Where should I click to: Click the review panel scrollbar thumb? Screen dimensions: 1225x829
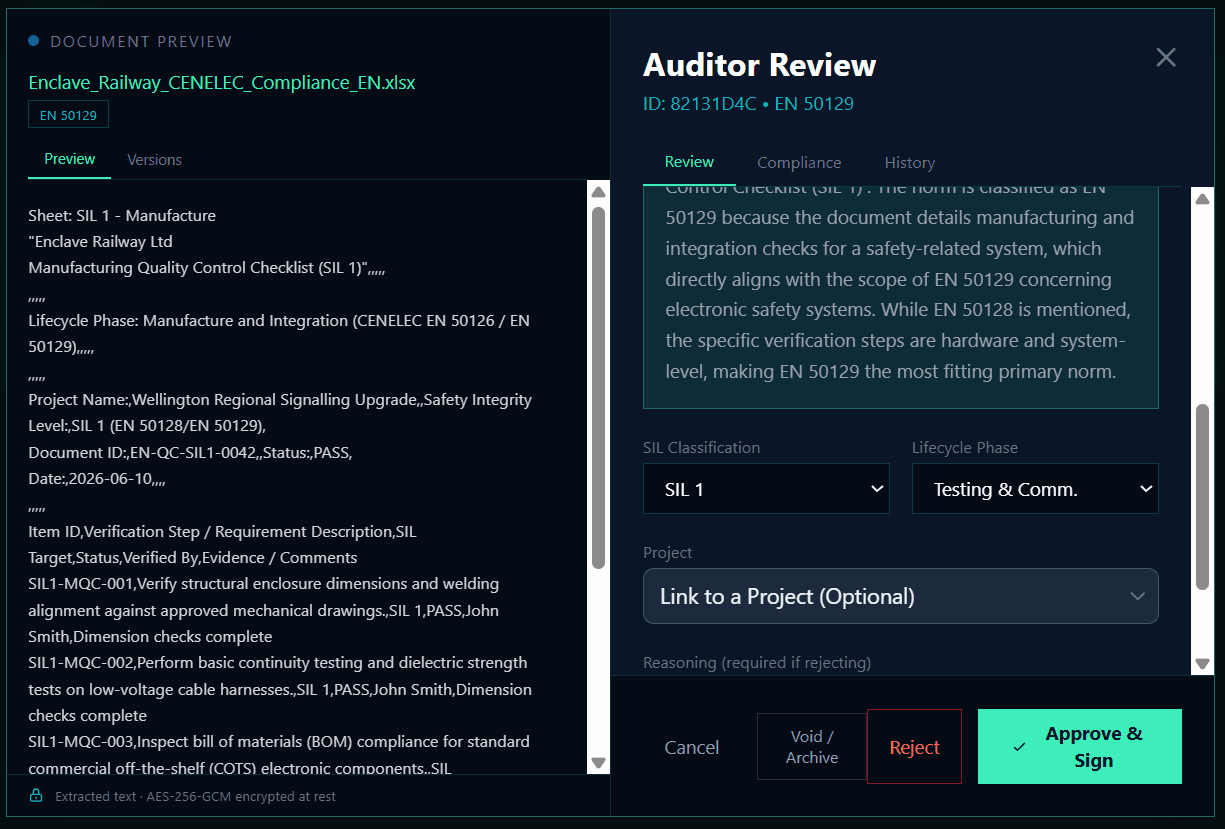(x=1203, y=496)
